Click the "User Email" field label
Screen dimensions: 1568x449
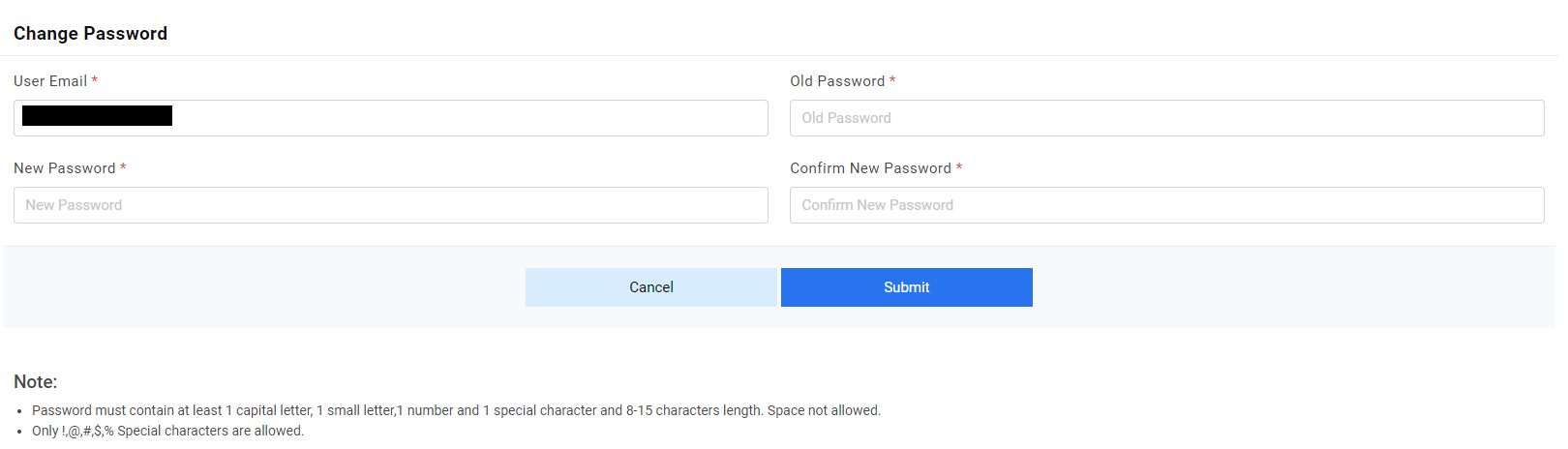click(50, 81)
